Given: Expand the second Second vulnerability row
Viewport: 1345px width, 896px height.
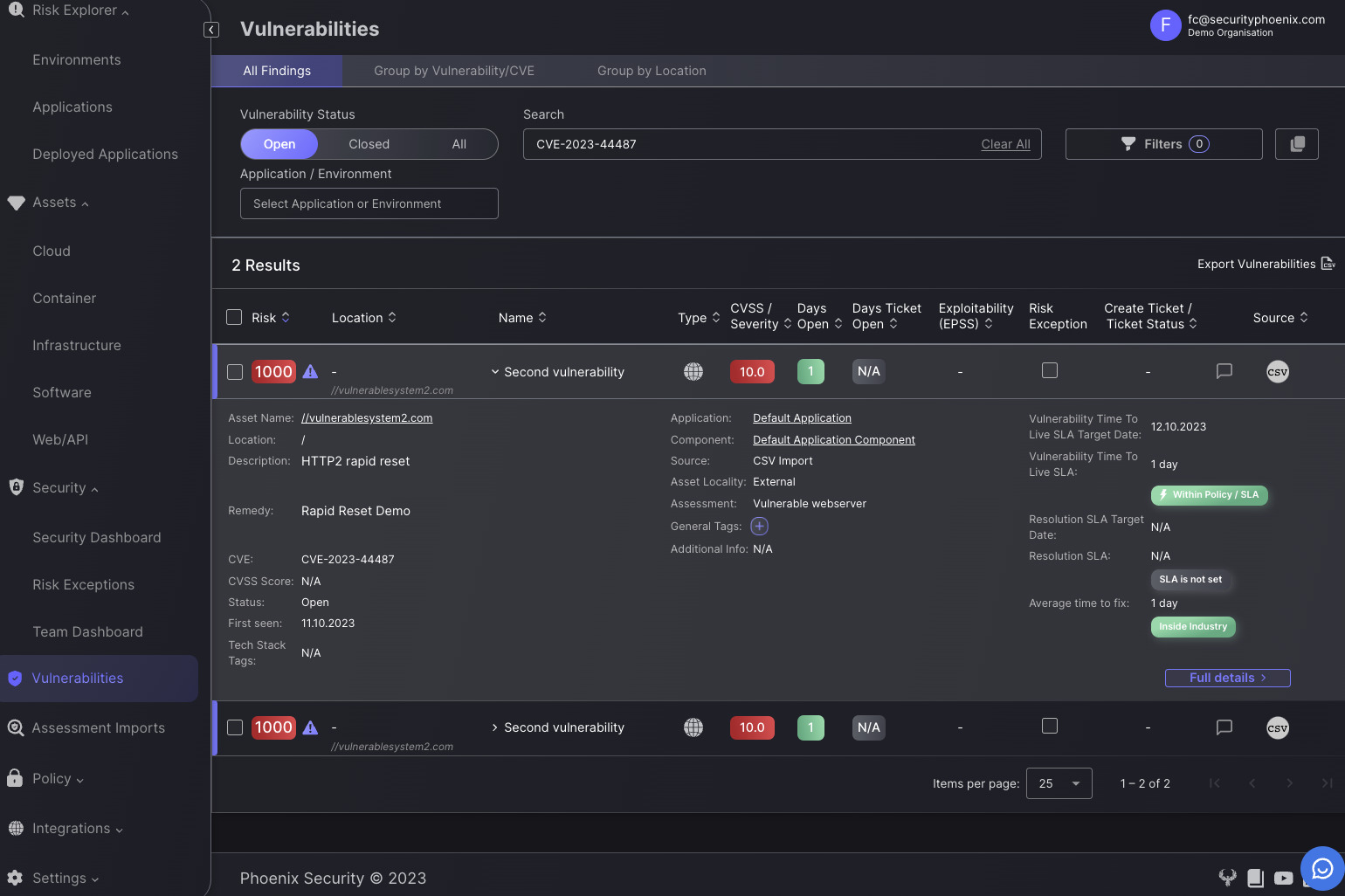Looking at the screenshot, I should [x=495, y=727].
